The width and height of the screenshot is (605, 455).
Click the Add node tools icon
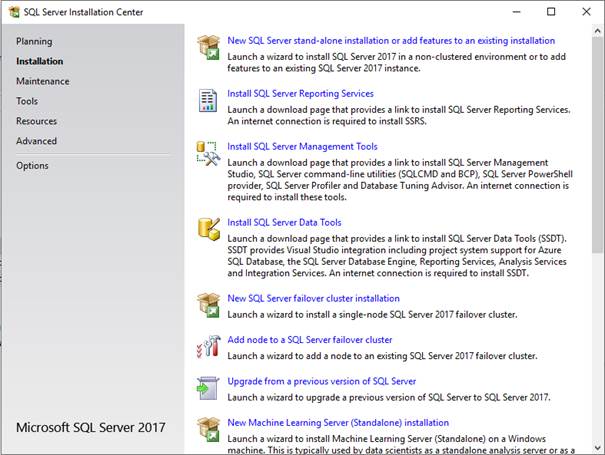(208, 346)
